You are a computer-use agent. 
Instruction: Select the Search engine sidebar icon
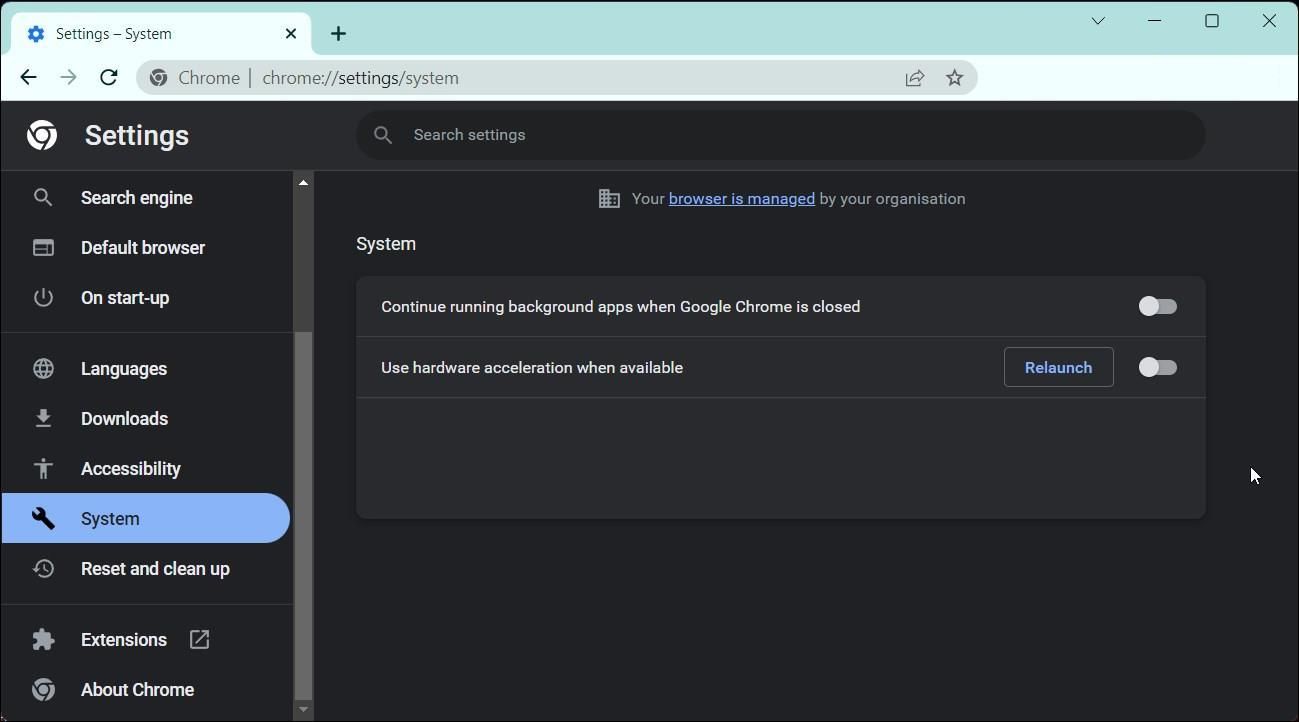coord(43,197)
